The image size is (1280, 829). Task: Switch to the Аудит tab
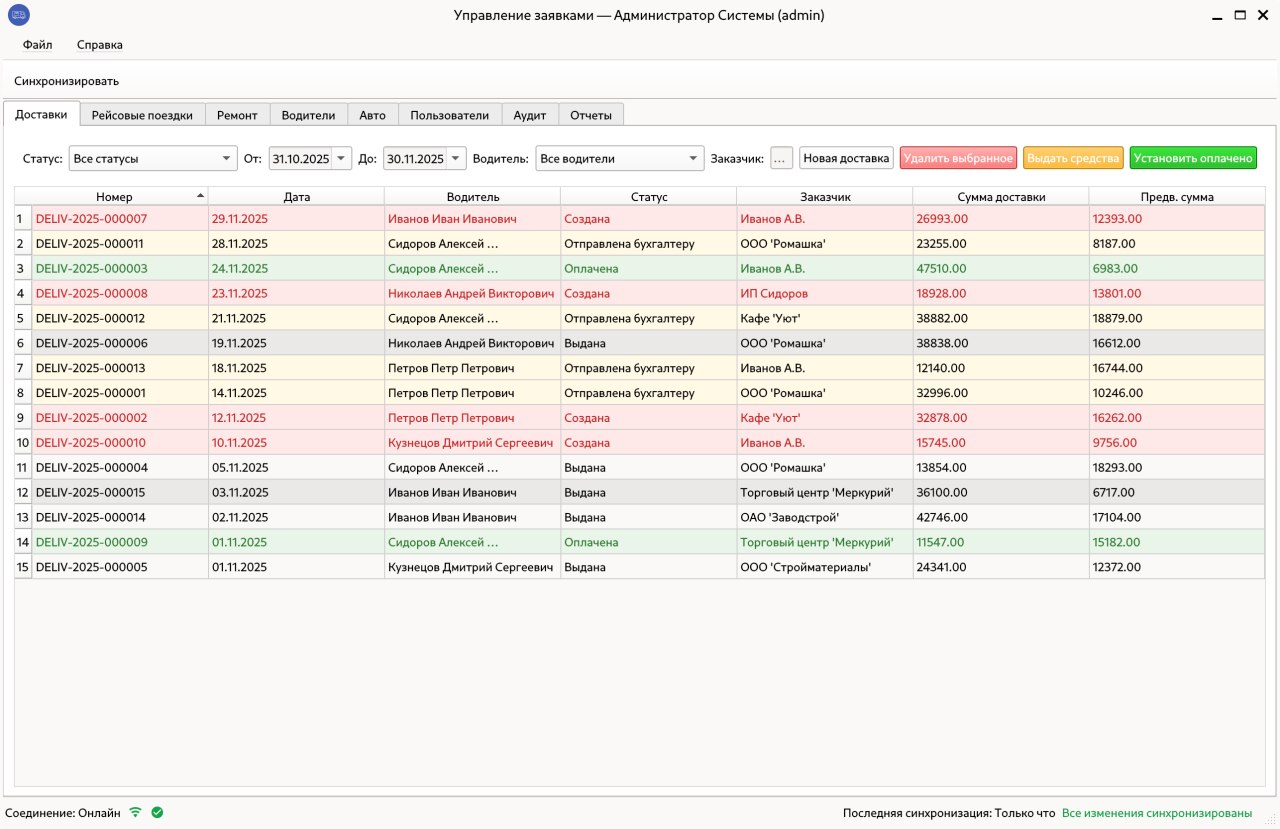[530, 115]
